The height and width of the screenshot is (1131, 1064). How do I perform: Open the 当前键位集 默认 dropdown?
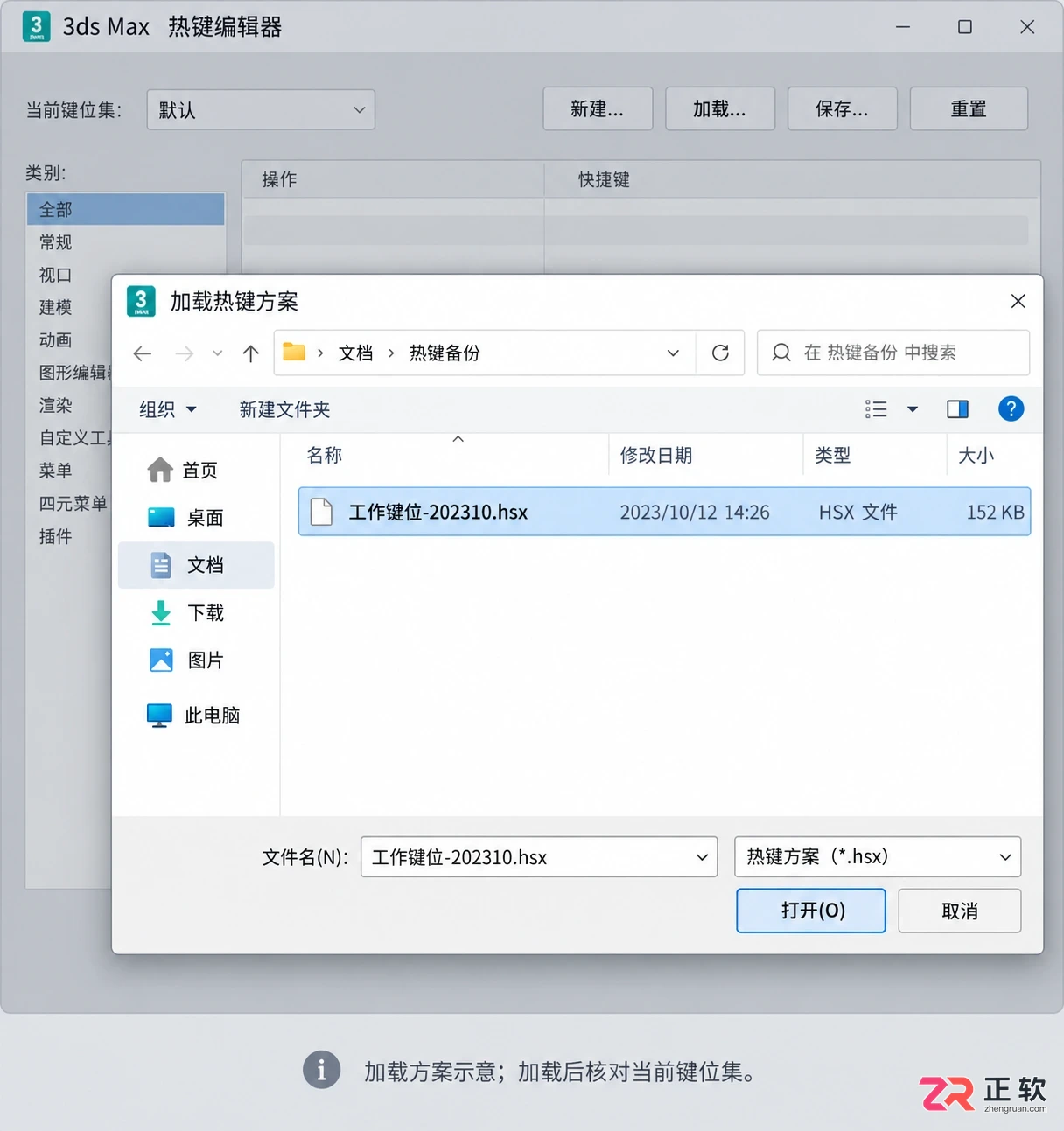pyautogui.click(x=261, y=110)
